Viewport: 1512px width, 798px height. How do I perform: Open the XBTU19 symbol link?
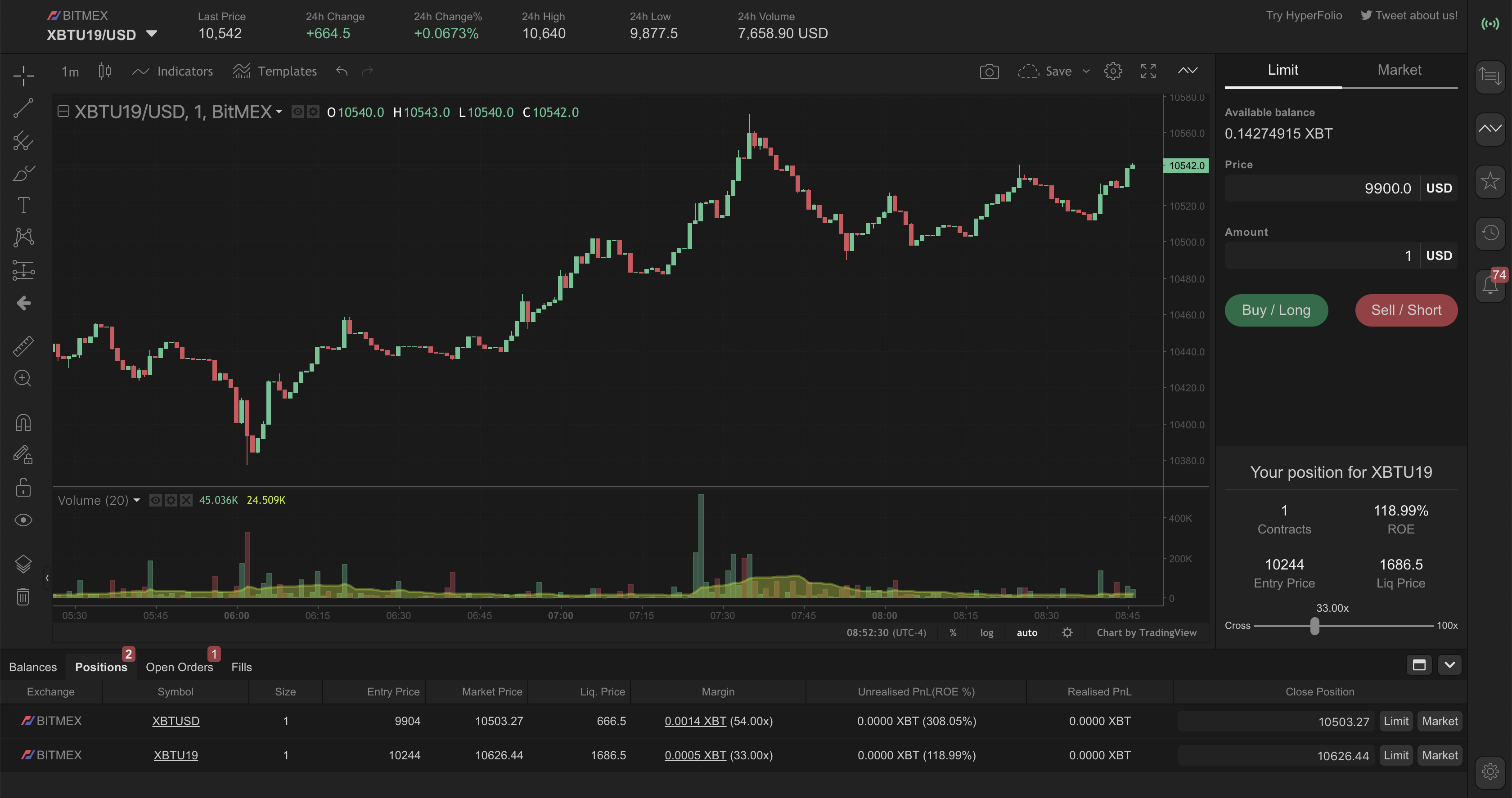tap(175, 755)
